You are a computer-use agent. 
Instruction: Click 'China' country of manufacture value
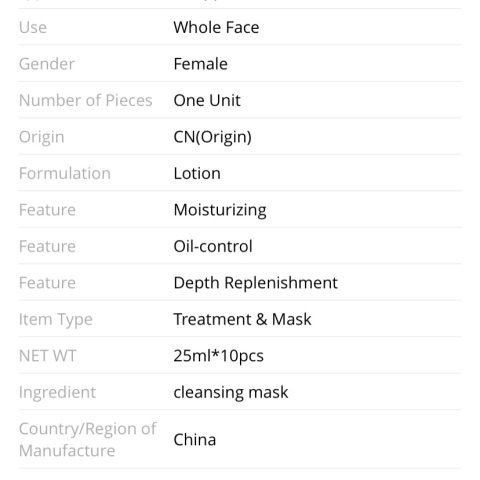[x=195, y=440]
